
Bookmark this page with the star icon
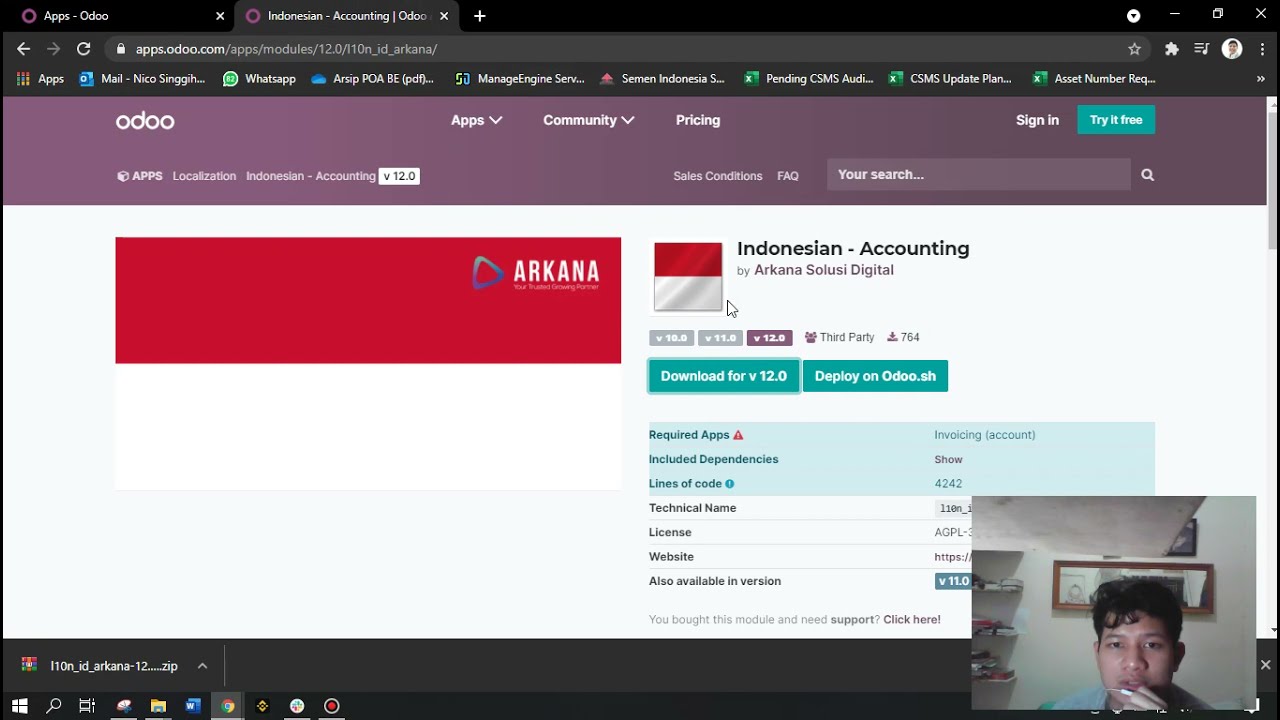point(1134,48)
